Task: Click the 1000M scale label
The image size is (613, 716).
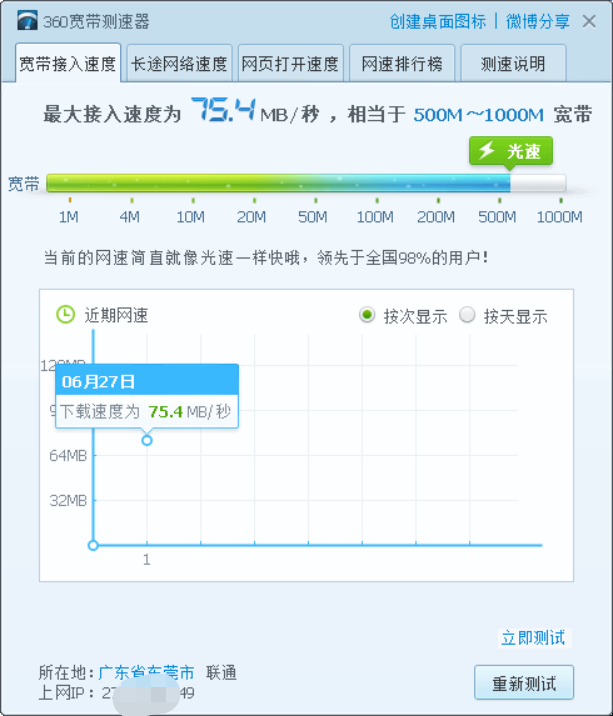Action: [x=560, y=216]
